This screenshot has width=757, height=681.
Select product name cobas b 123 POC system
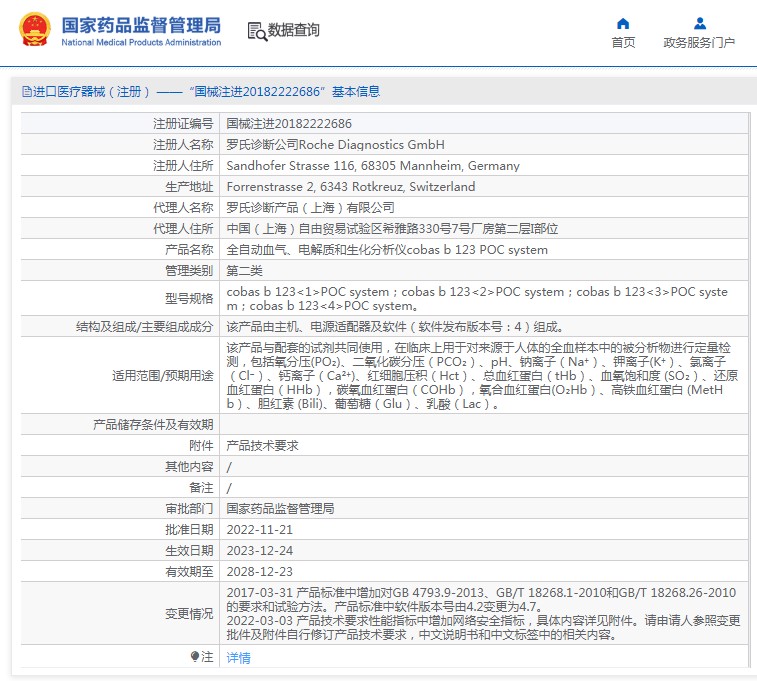click(387, 250)
